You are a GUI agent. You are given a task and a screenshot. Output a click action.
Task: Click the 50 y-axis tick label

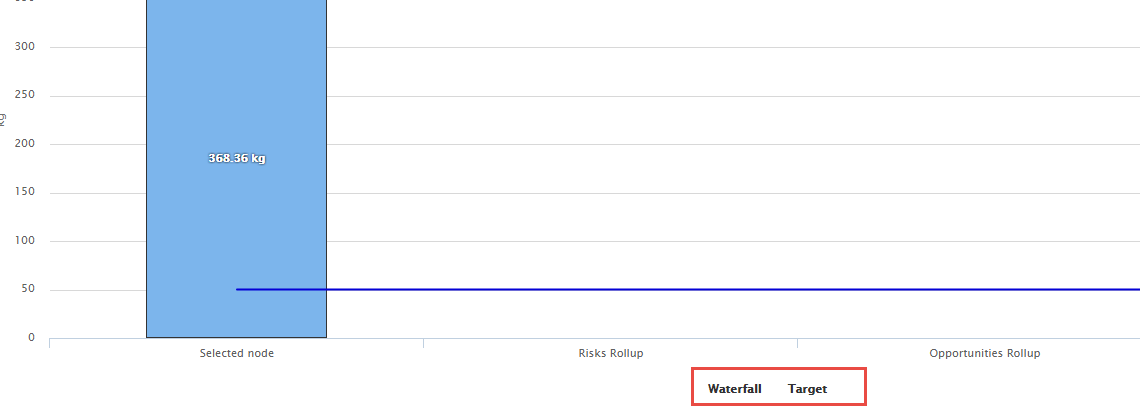coord(28,290)
